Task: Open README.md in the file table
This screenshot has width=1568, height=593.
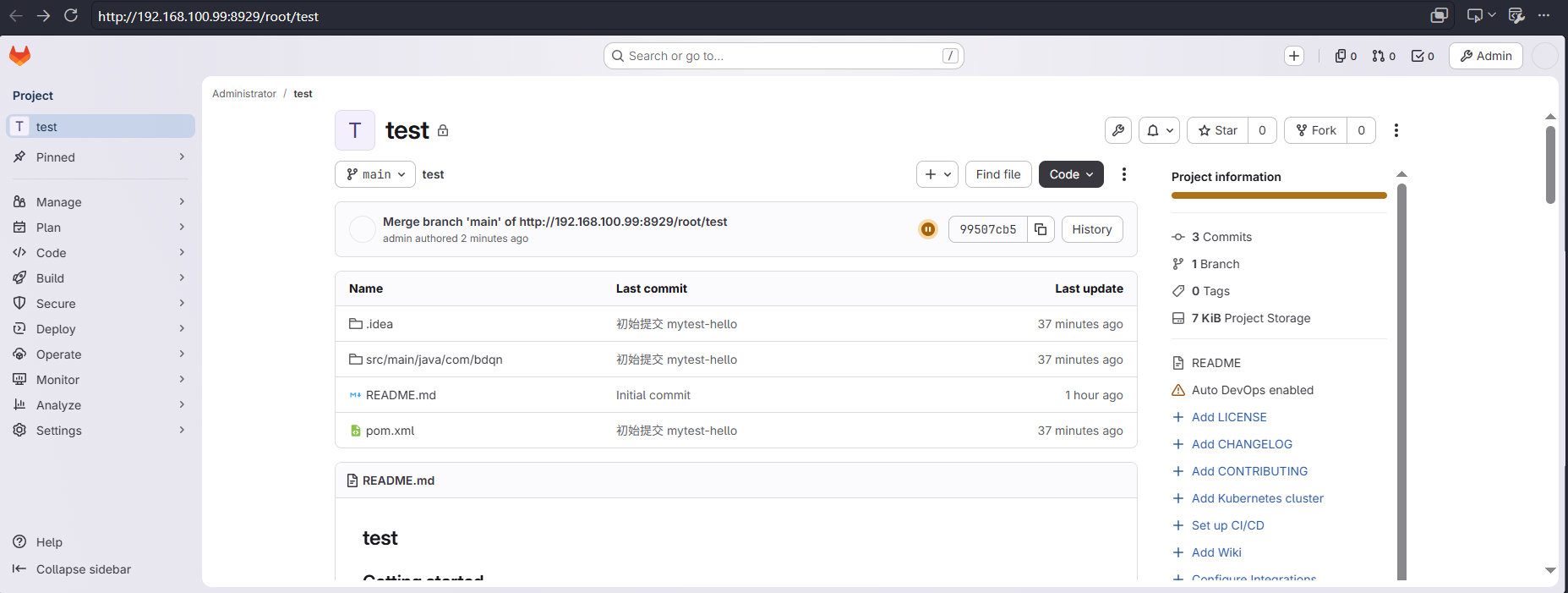Action: click(401, 395)
